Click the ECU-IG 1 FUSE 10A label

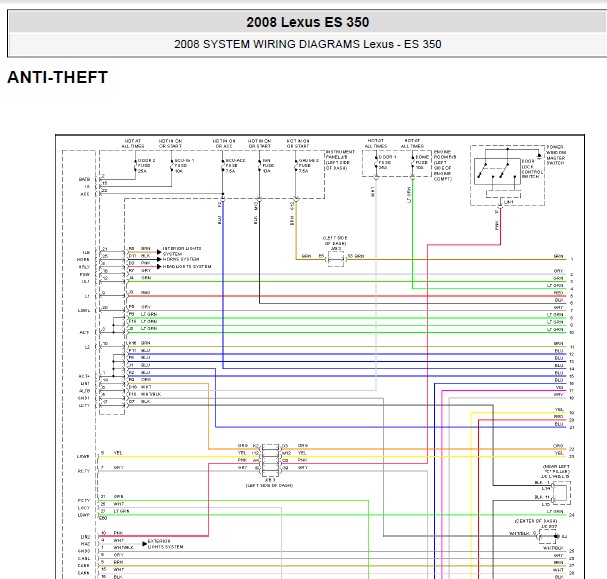coord(184,165)
